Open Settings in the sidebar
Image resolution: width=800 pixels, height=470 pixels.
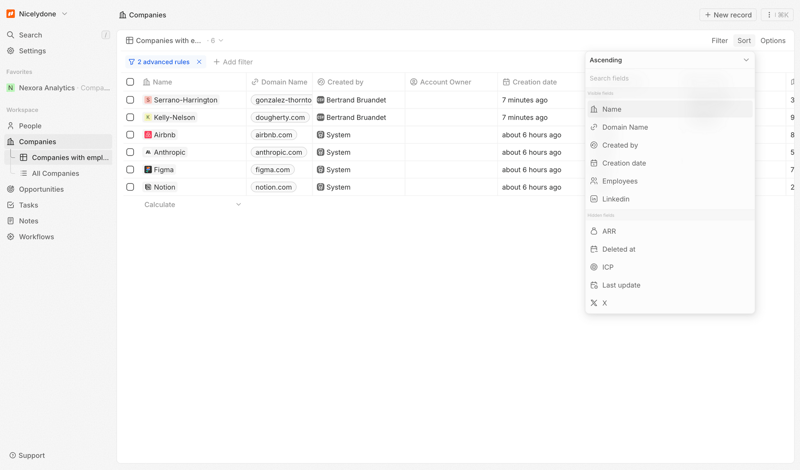[x=58, y=51]
